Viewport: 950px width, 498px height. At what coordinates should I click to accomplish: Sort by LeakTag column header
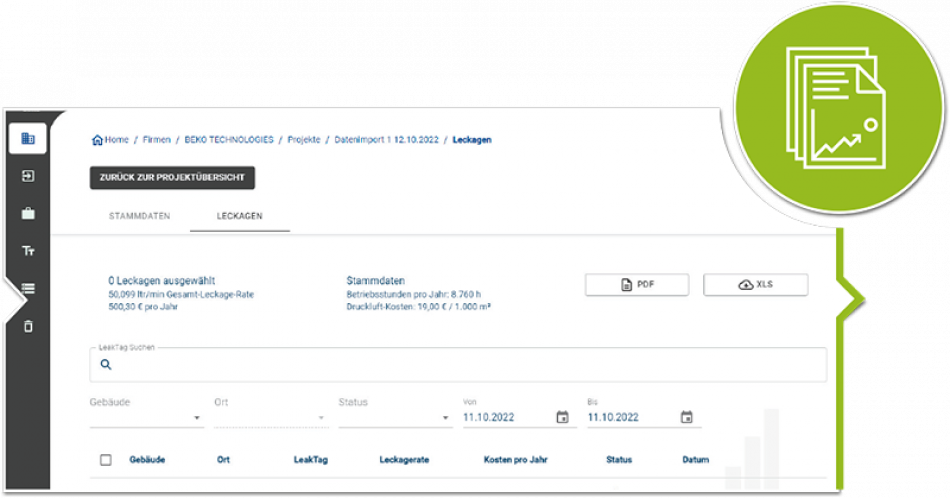311,460
